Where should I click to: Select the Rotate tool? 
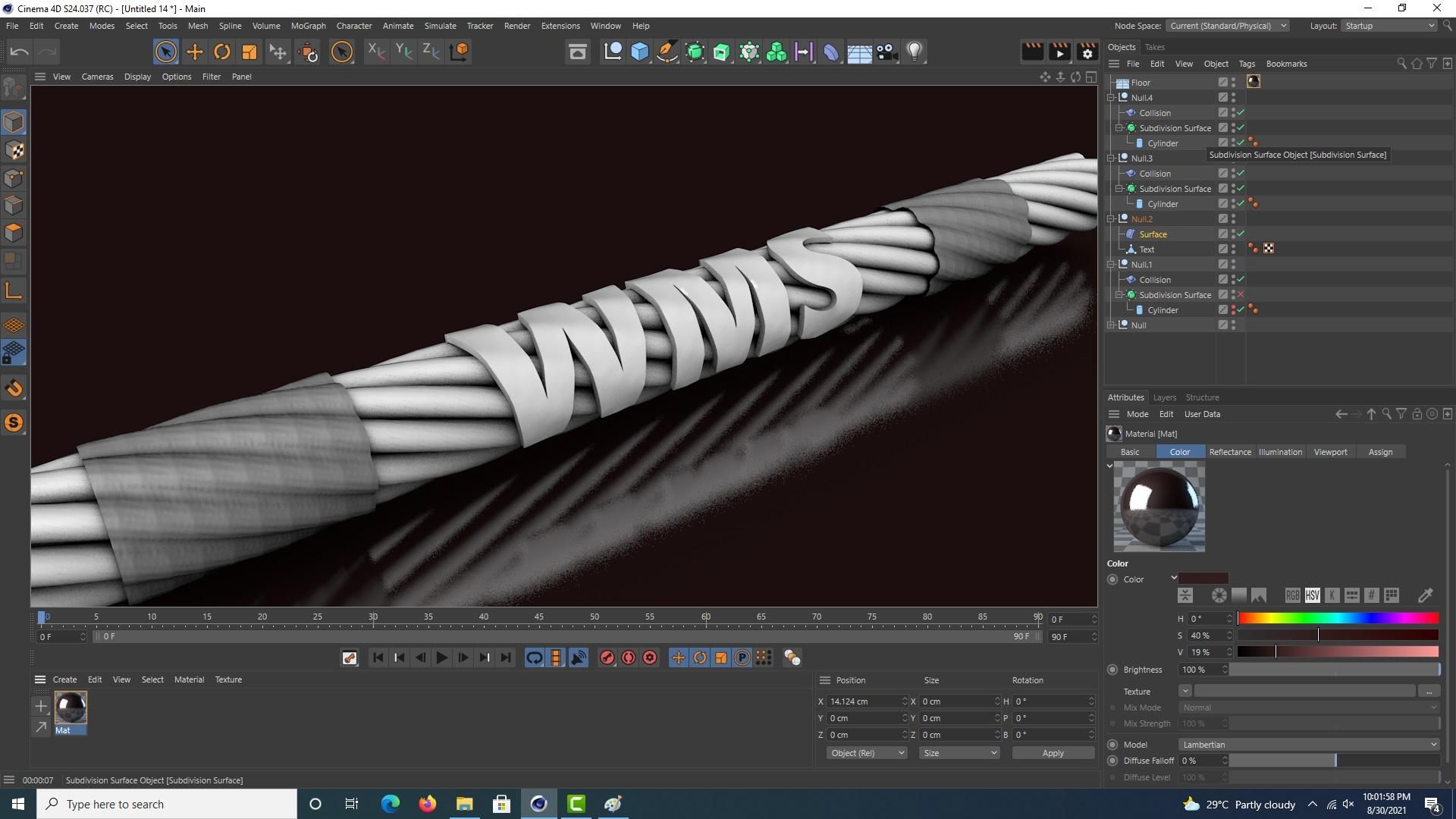tap(222, 52)
